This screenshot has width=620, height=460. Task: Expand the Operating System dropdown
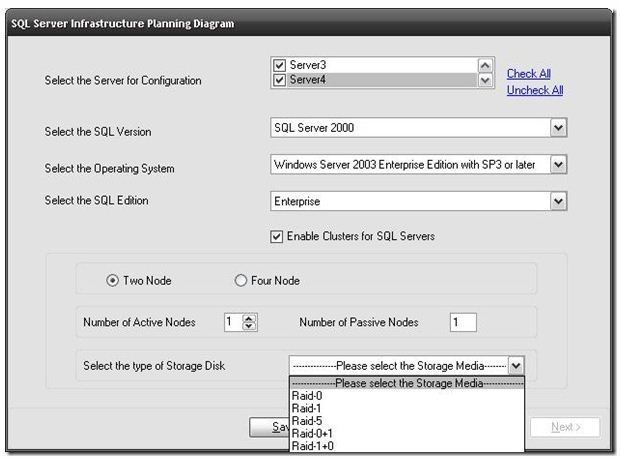558,165
